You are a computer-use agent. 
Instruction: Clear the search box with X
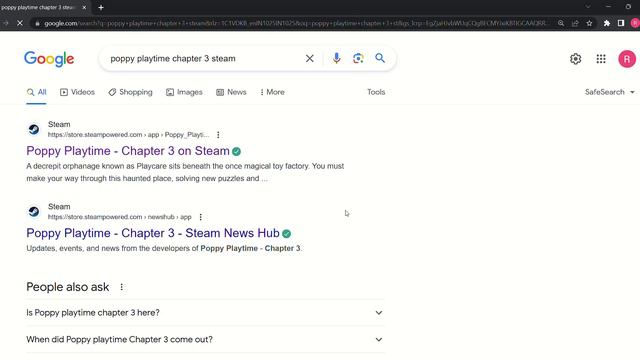coord(310,58)
